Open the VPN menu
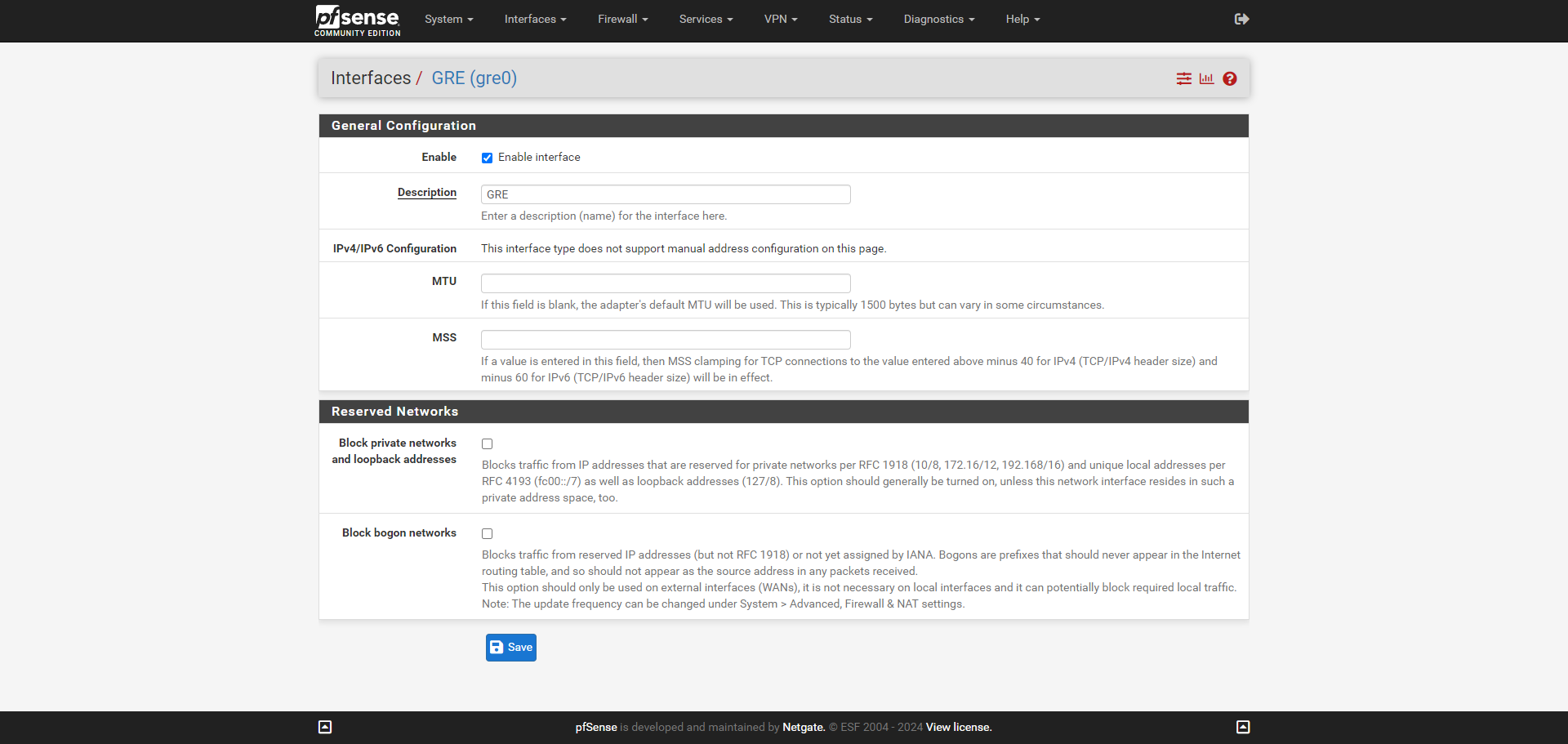Screen dimensions: 1568x744 [780, 19]
